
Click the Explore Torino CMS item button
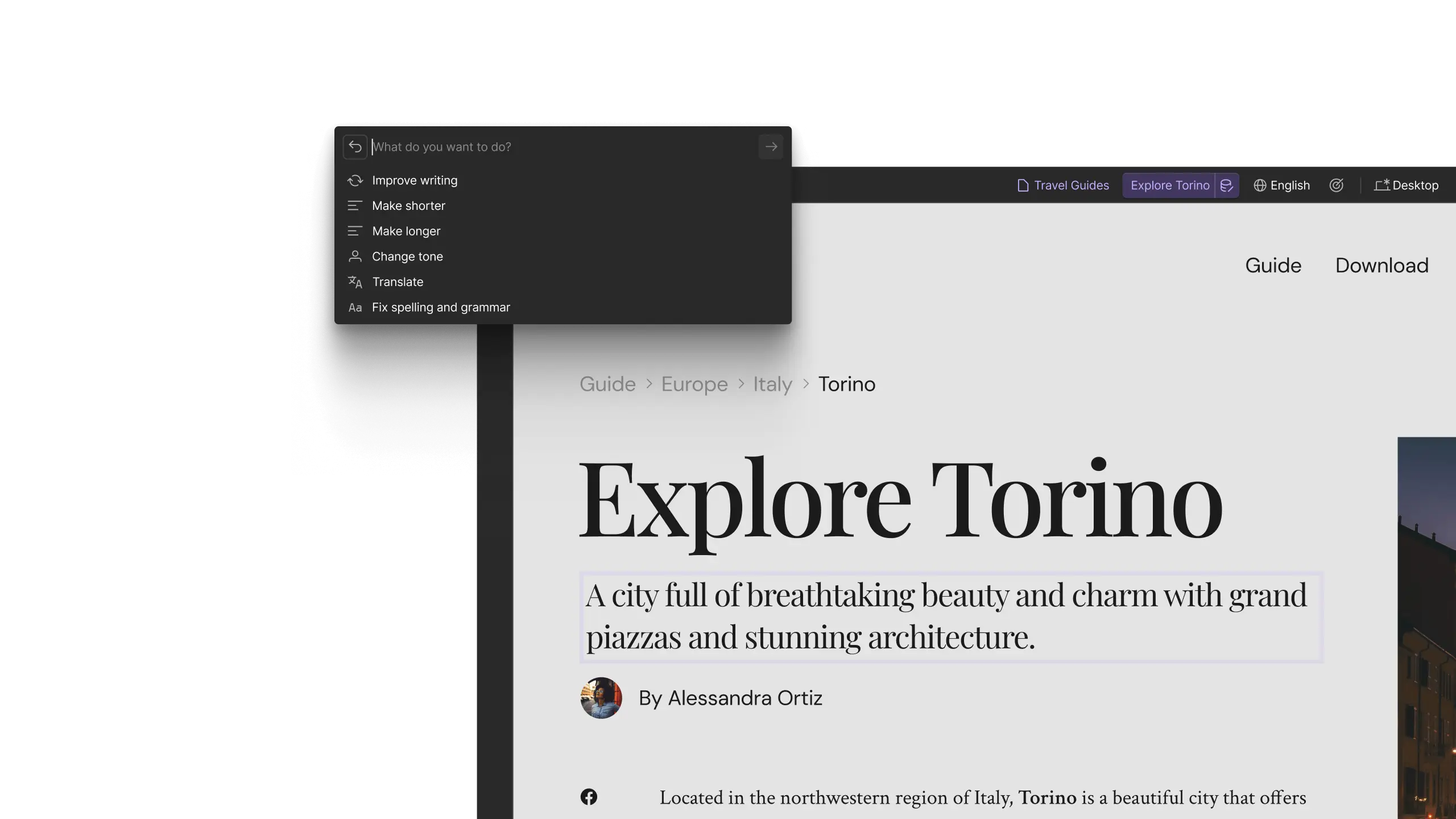pos(1169,185)
